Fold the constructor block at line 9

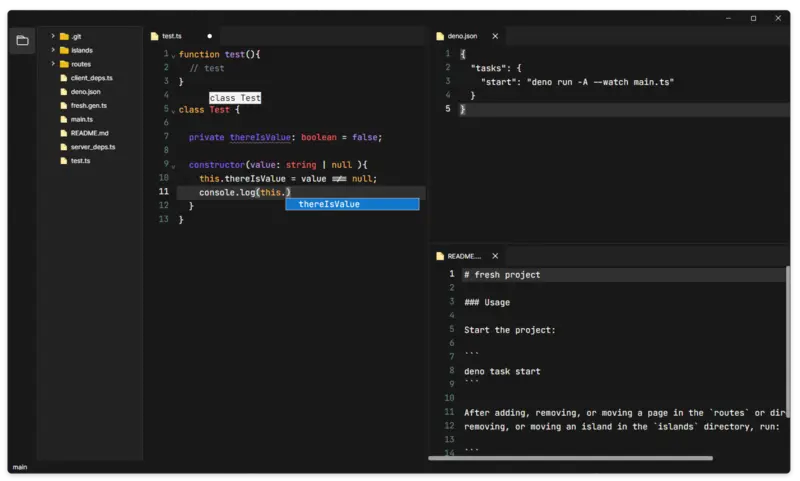pyautogui.click(x=173, y=166)
